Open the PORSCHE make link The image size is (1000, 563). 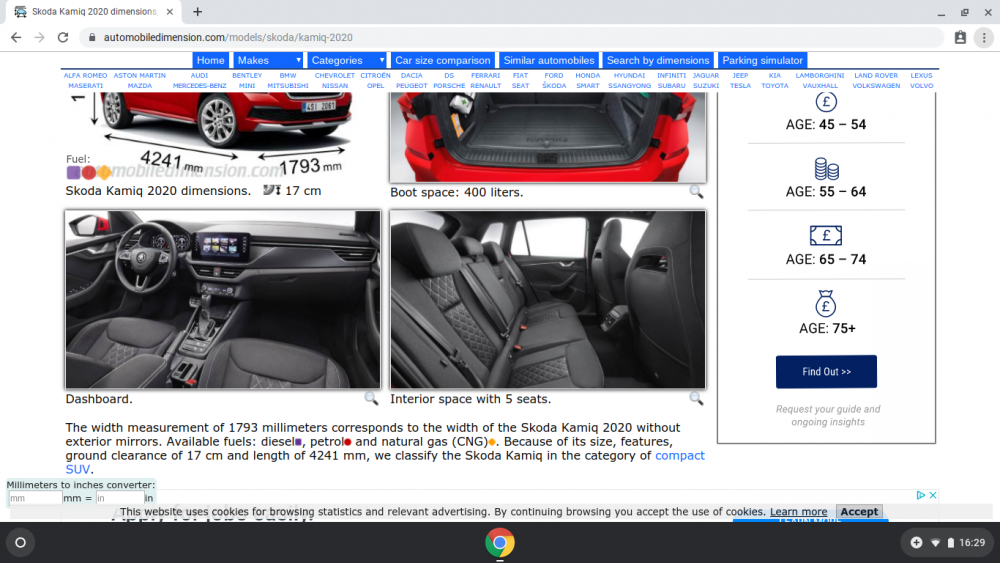449,85
